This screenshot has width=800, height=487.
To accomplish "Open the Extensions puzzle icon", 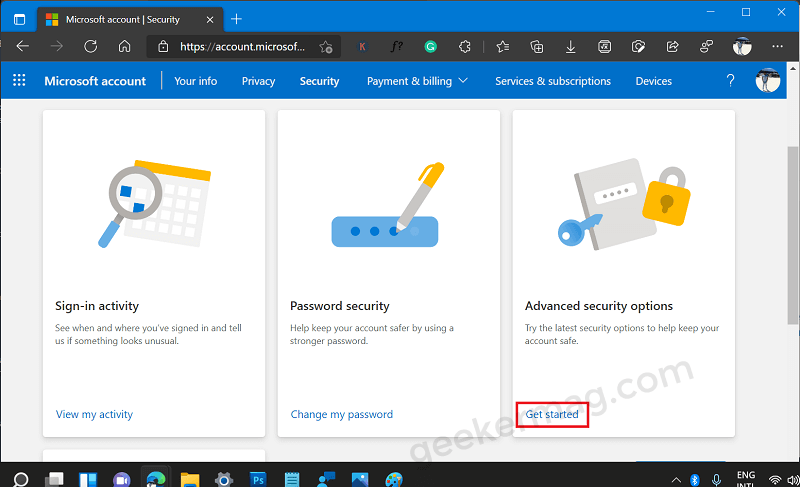I will [x=465, y=47].
